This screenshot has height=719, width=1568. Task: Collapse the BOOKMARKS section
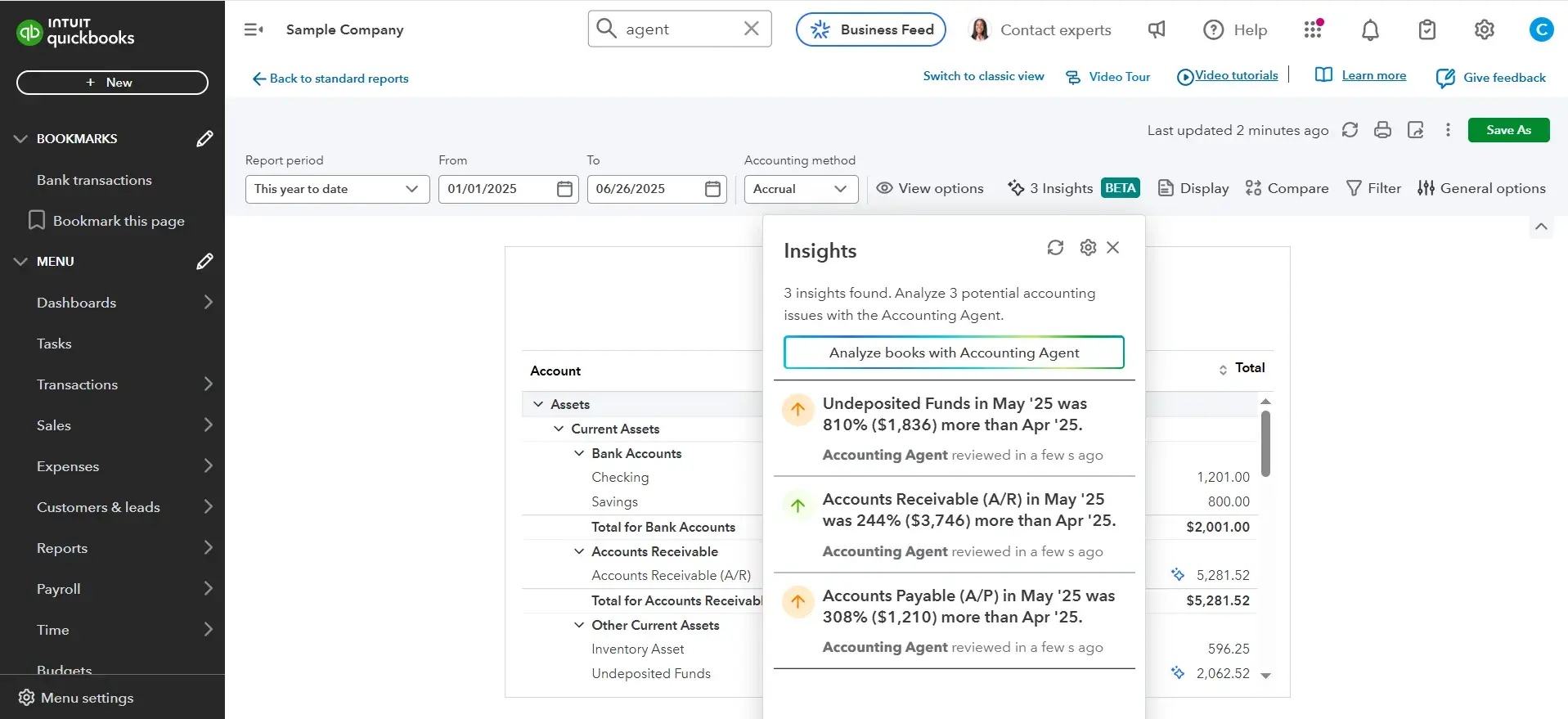coord(20,139)
